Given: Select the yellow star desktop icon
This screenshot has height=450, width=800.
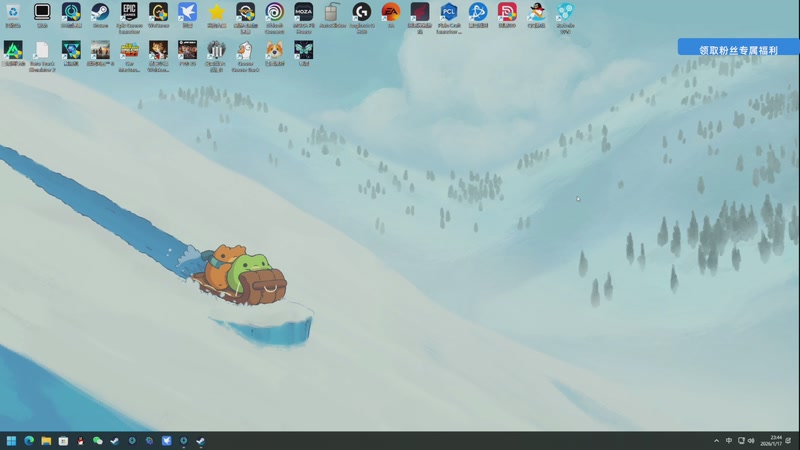Looking at the screenshot, I should coord(216,15).
